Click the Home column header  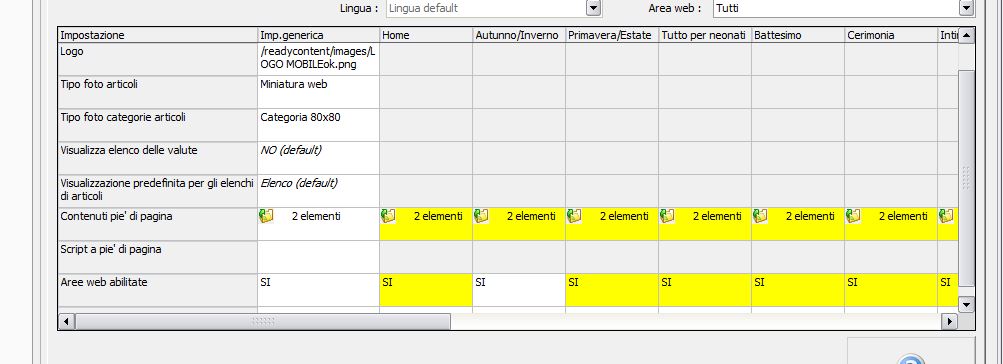(426, 35)
